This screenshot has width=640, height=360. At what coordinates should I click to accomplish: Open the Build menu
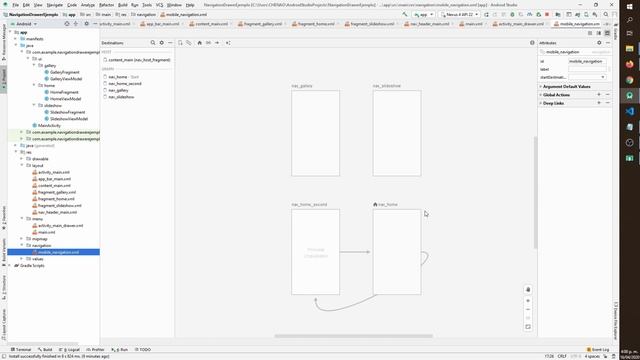[122, 5]
